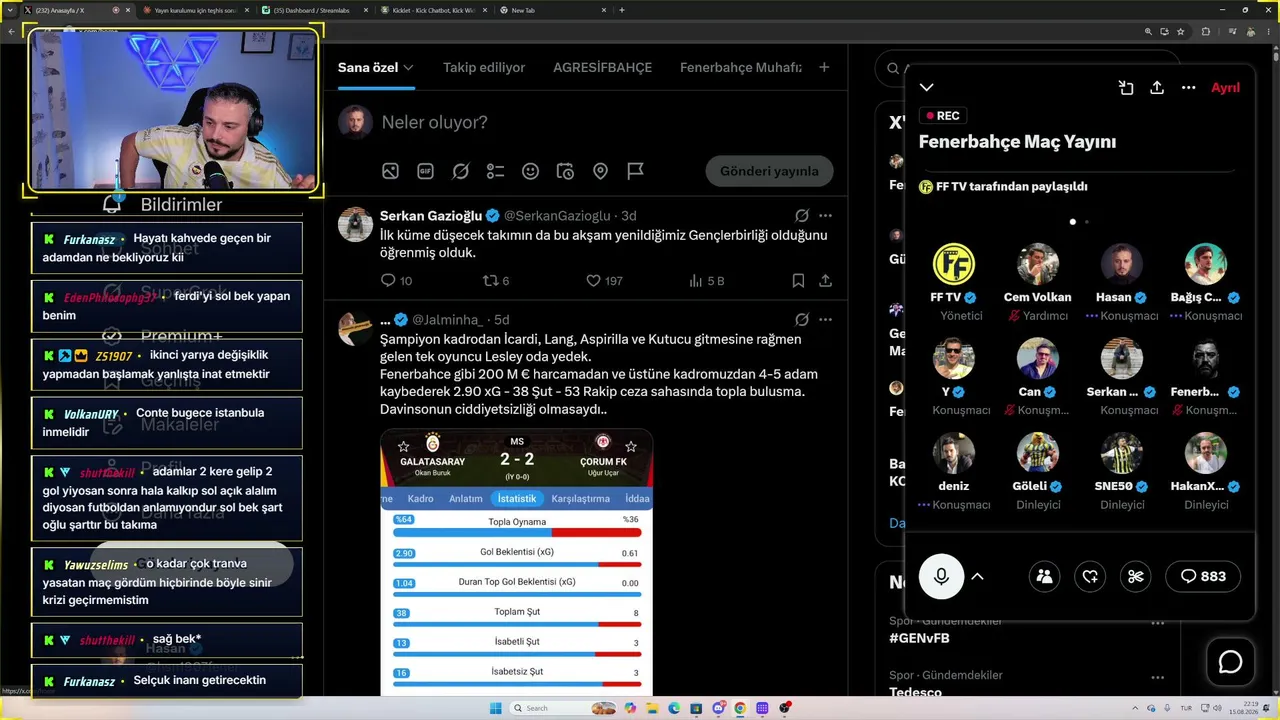Expand the Sana özel feed dropdown
This screenshot has width=1280, height=720.
pyautogui.click(x=408, y=68)
